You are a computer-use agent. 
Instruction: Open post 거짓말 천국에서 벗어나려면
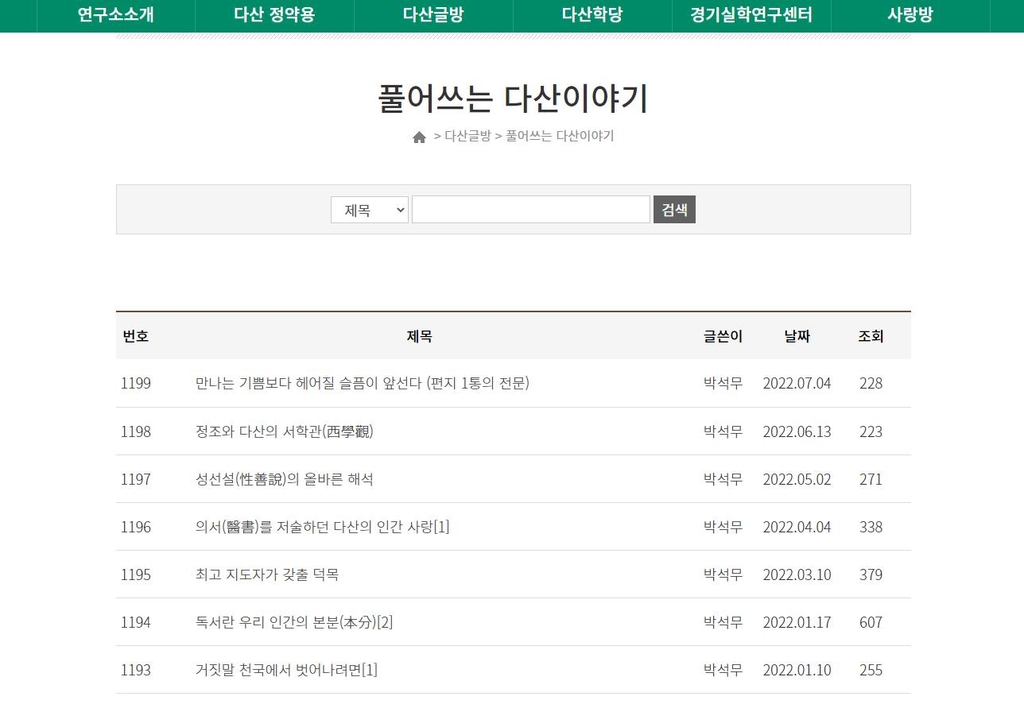[x=286, y=670]
